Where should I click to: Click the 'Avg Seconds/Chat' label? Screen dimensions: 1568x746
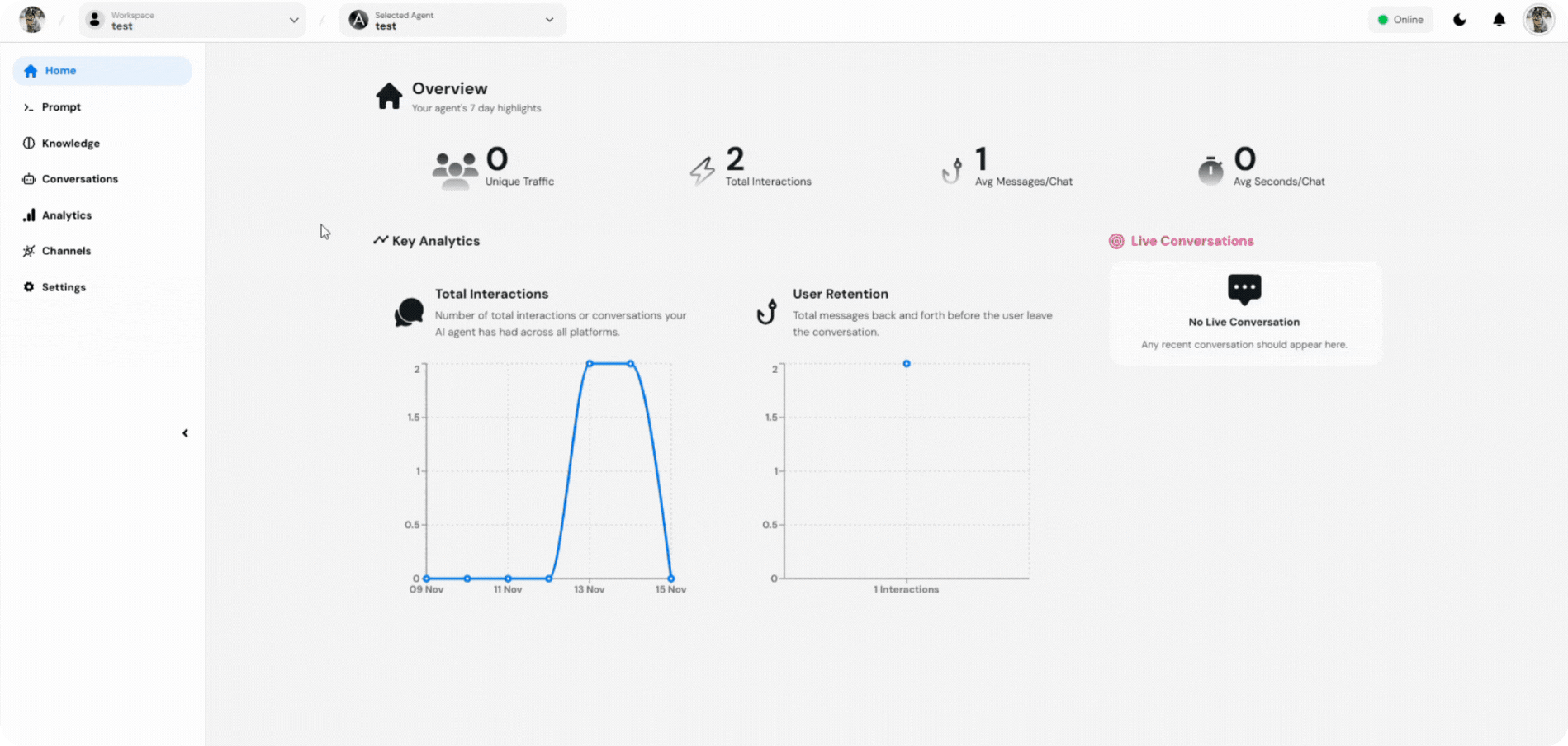1279,182
